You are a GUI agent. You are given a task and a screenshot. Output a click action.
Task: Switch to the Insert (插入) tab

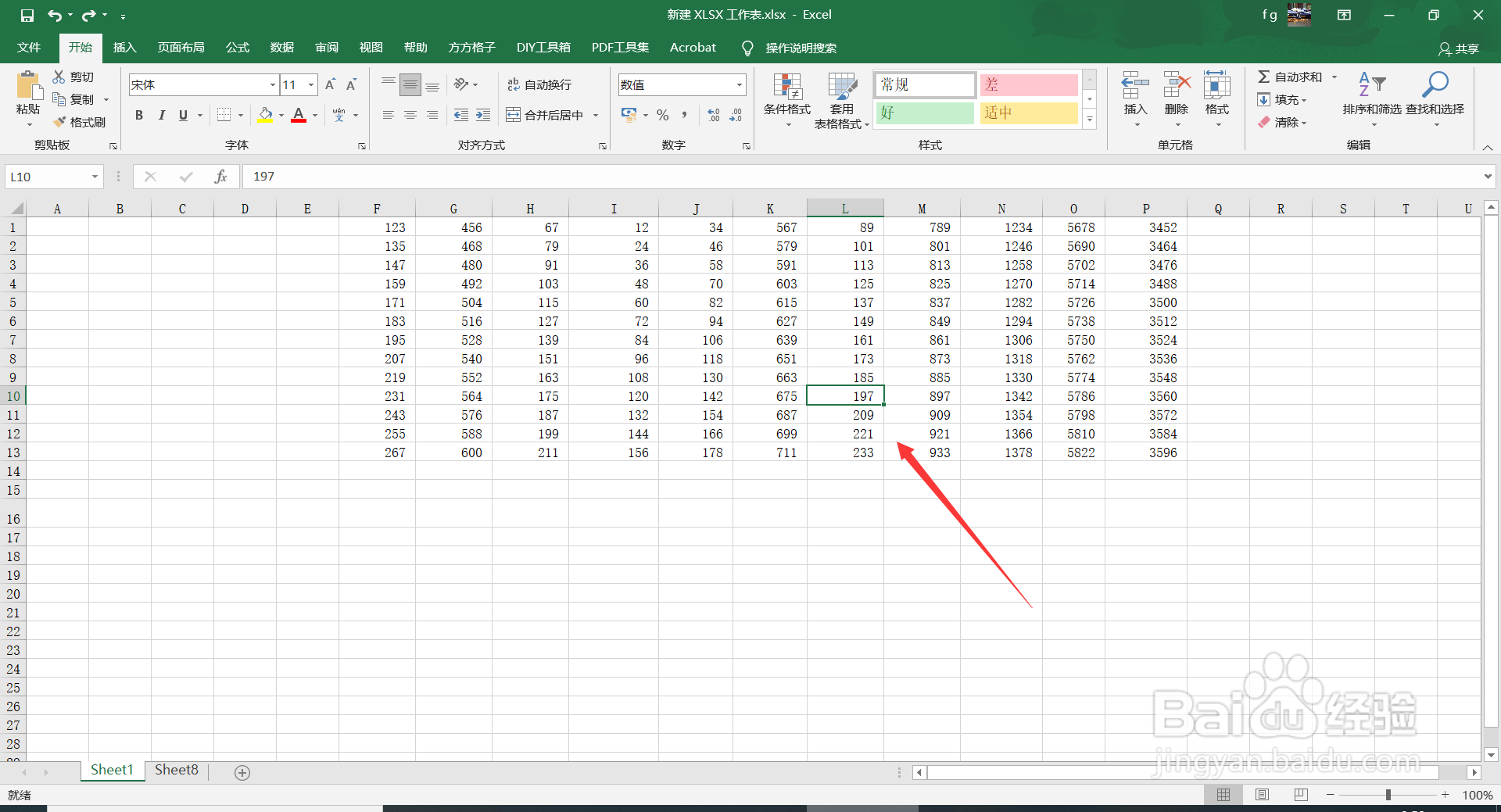(x=124, y=48)
